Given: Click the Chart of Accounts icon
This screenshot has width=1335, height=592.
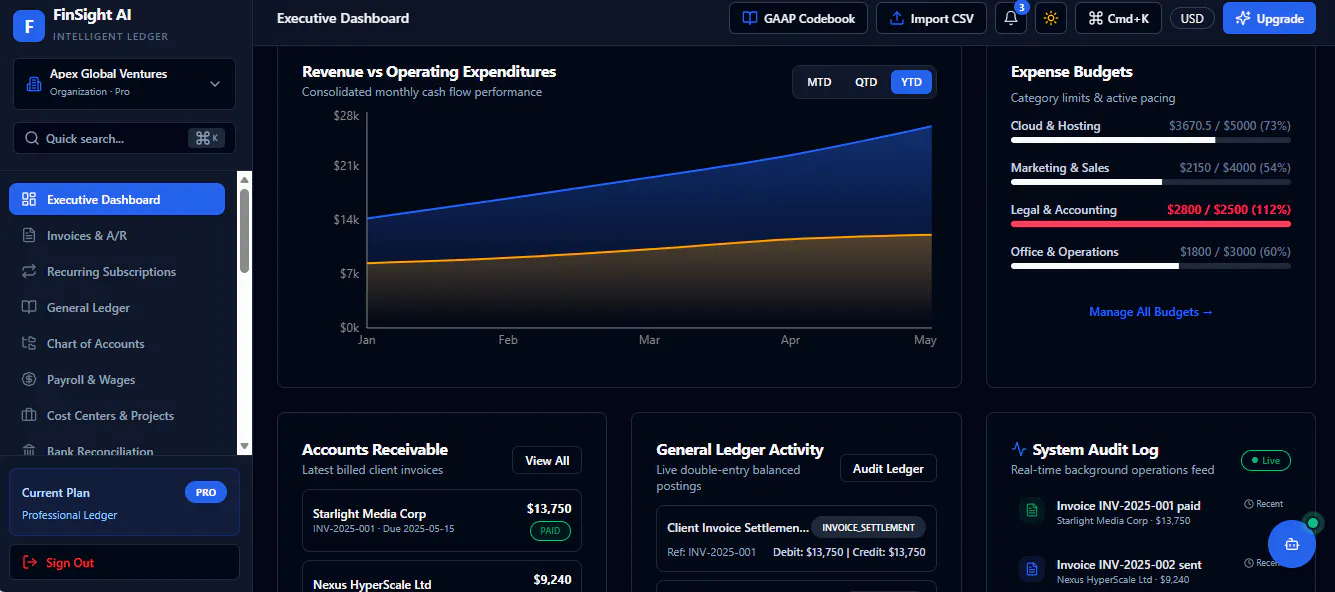Looking at the screenshot, I should [x=29, y=344].
